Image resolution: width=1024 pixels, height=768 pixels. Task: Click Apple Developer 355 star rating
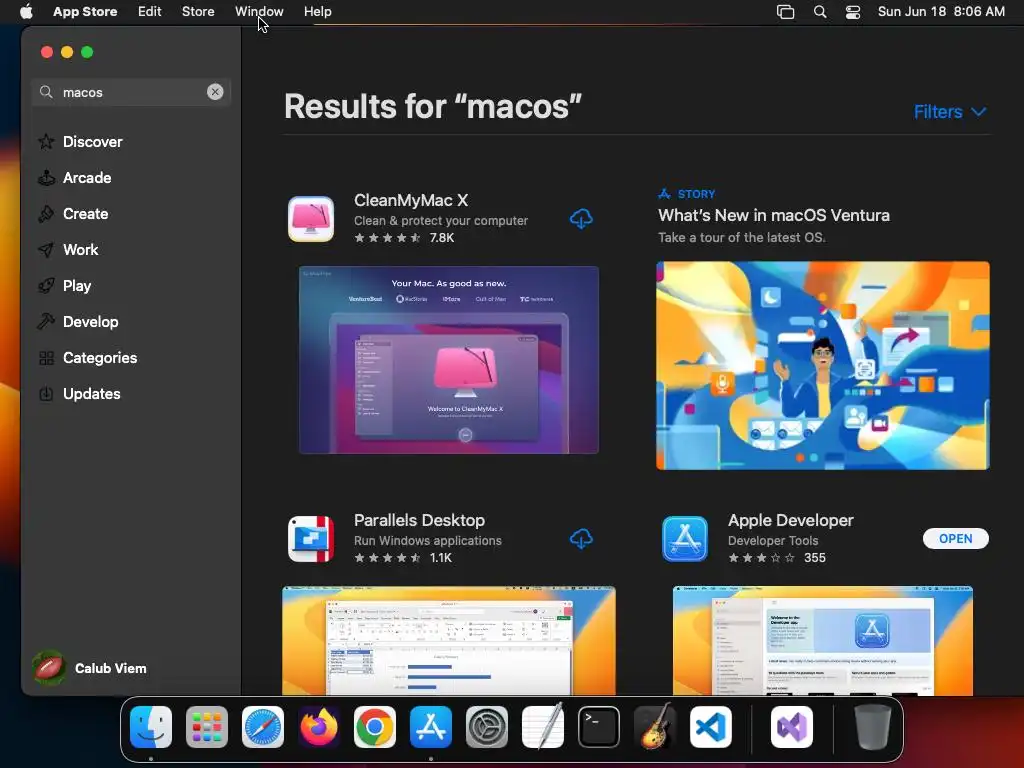(777, 558)
